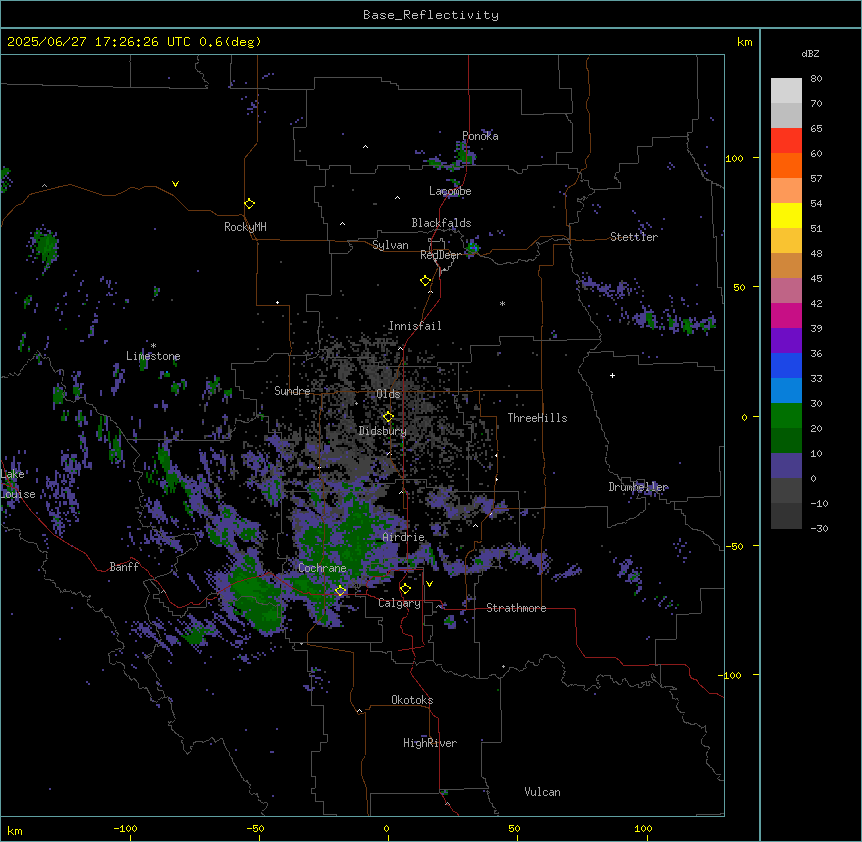Click the Banff label
The height and width of the screenshot is (842, 862).
click(124, 567)
